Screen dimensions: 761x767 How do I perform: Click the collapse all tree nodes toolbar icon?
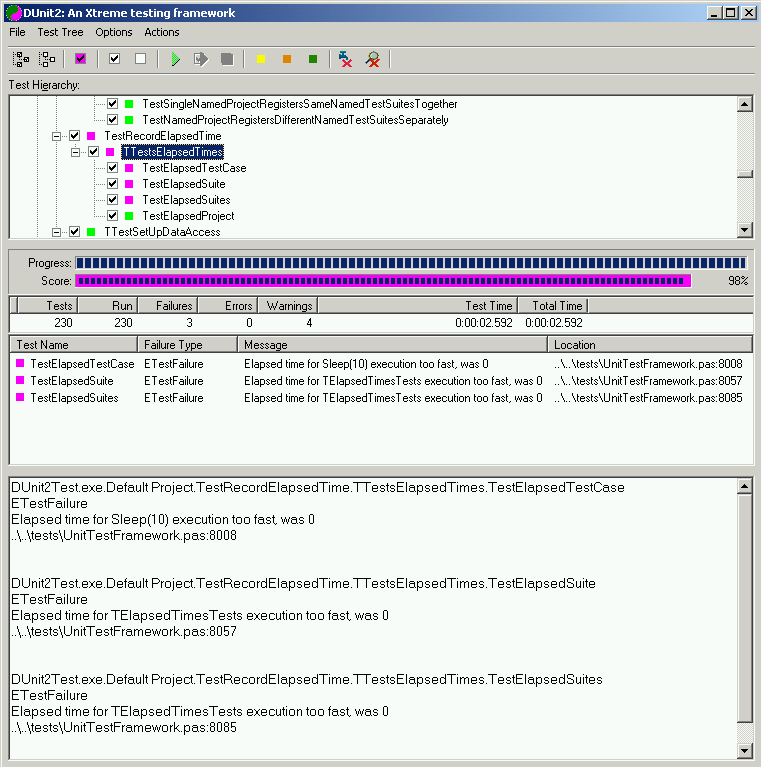47,59
